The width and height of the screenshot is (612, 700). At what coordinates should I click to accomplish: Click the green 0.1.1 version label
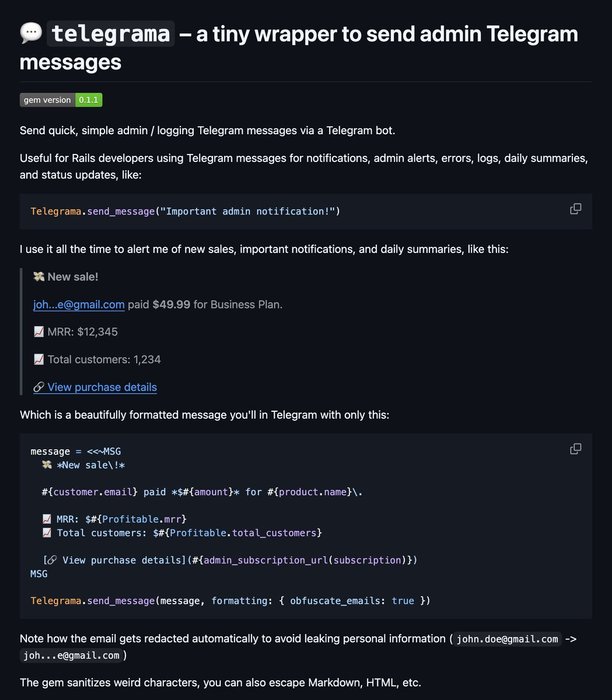pyautogui.click(x=88, y=100)
